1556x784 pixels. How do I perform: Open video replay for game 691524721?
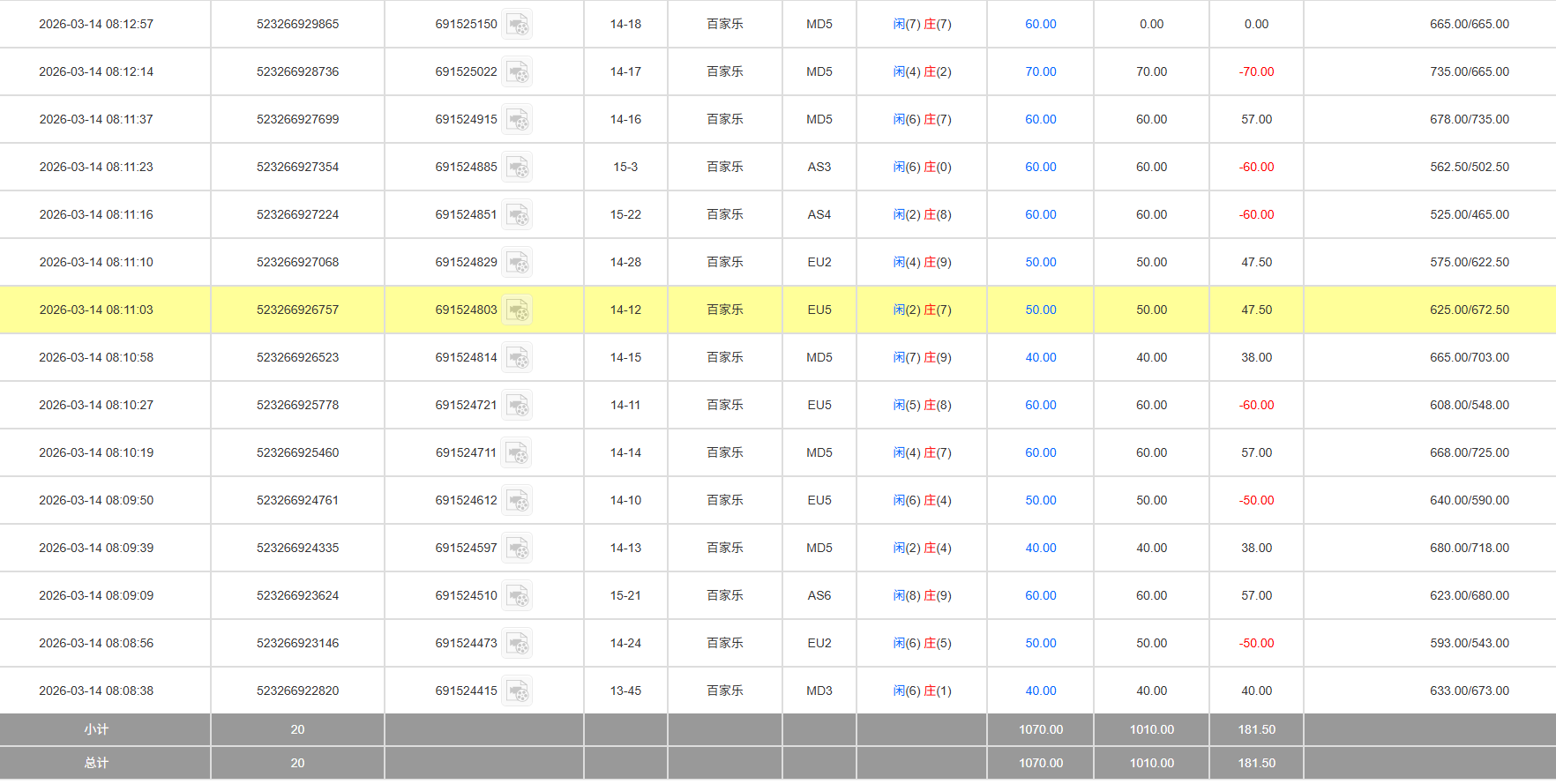517,406
